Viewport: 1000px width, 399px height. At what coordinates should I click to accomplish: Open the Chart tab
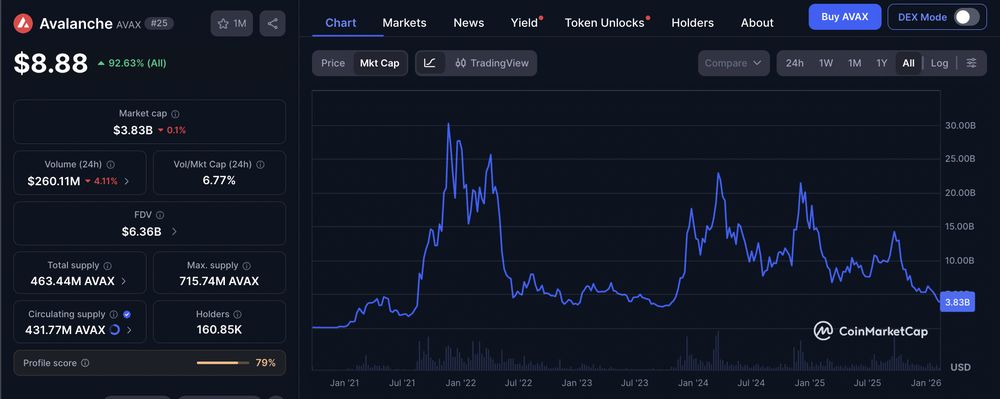click(x=341, y=22)
